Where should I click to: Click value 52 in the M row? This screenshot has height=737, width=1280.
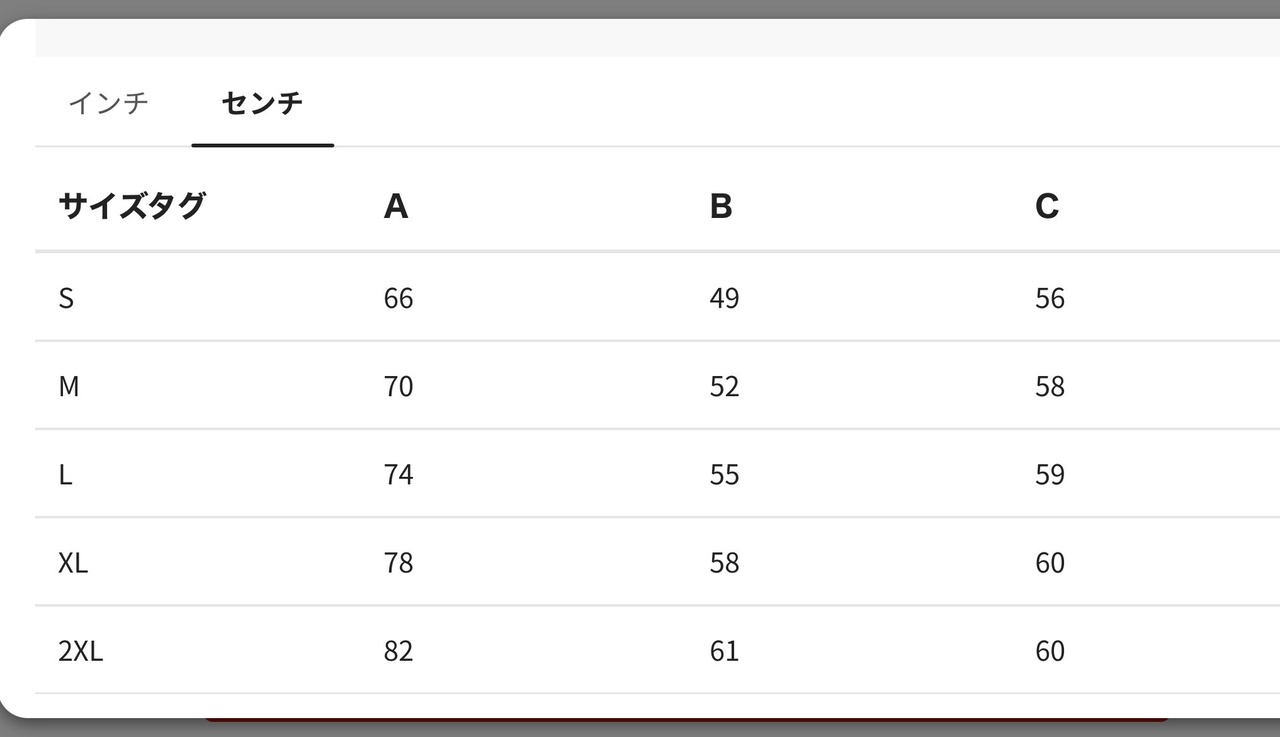[x=724, y=386]
